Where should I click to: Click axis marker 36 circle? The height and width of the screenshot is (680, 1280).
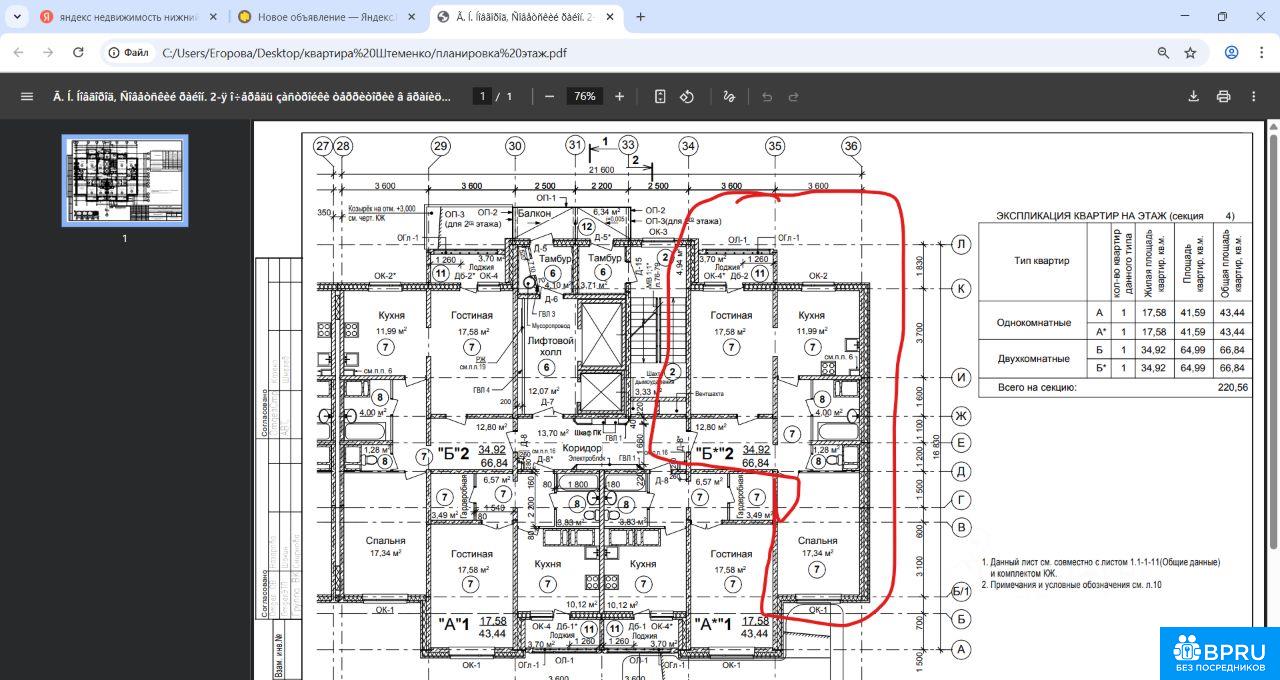point(851,146)
